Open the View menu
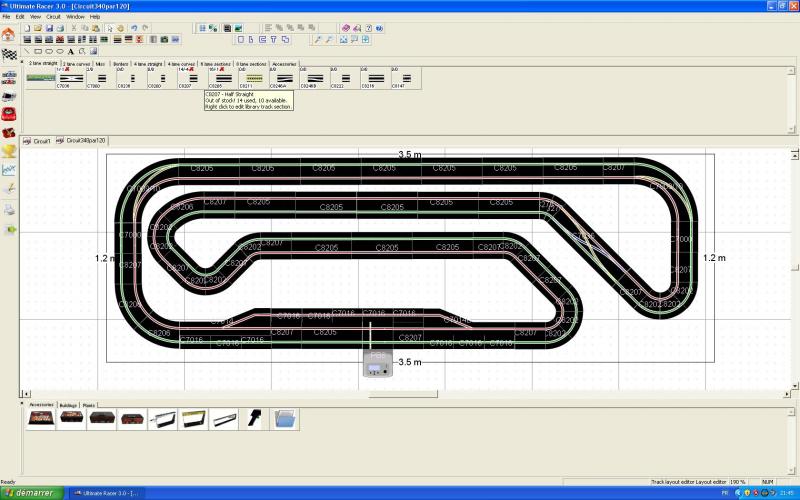Image resolution: width=800 pixels, height=500 pixels. tap(35, 17)
